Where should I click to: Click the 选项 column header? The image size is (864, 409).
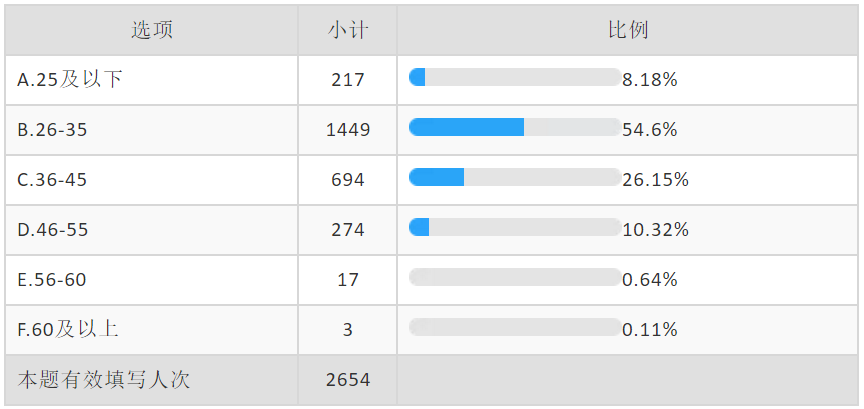152,30
